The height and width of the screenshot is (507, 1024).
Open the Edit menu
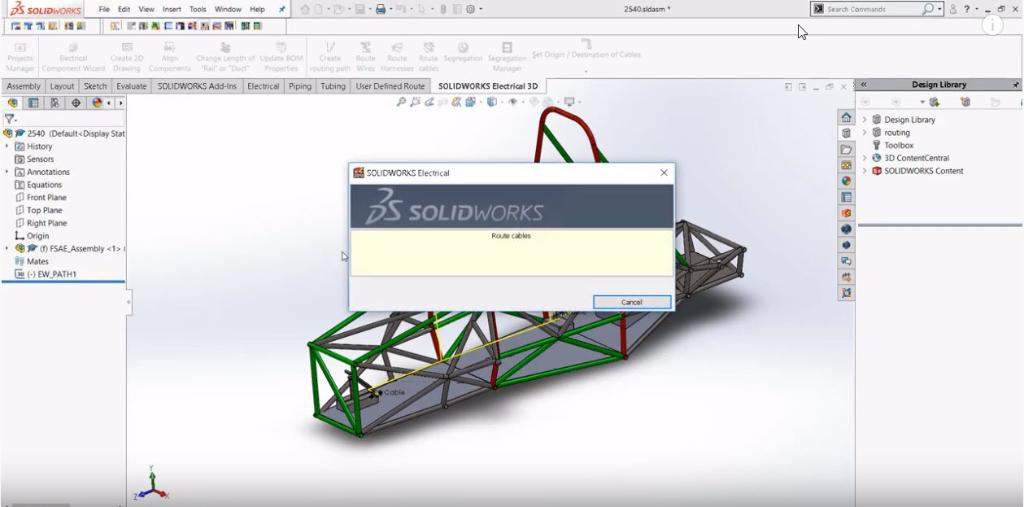click(124, 9)
